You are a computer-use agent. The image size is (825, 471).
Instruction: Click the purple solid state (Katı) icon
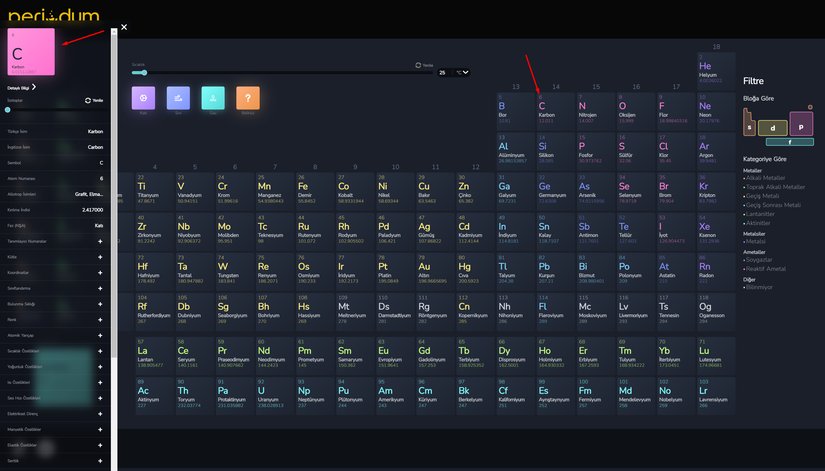tap(145, 98)
